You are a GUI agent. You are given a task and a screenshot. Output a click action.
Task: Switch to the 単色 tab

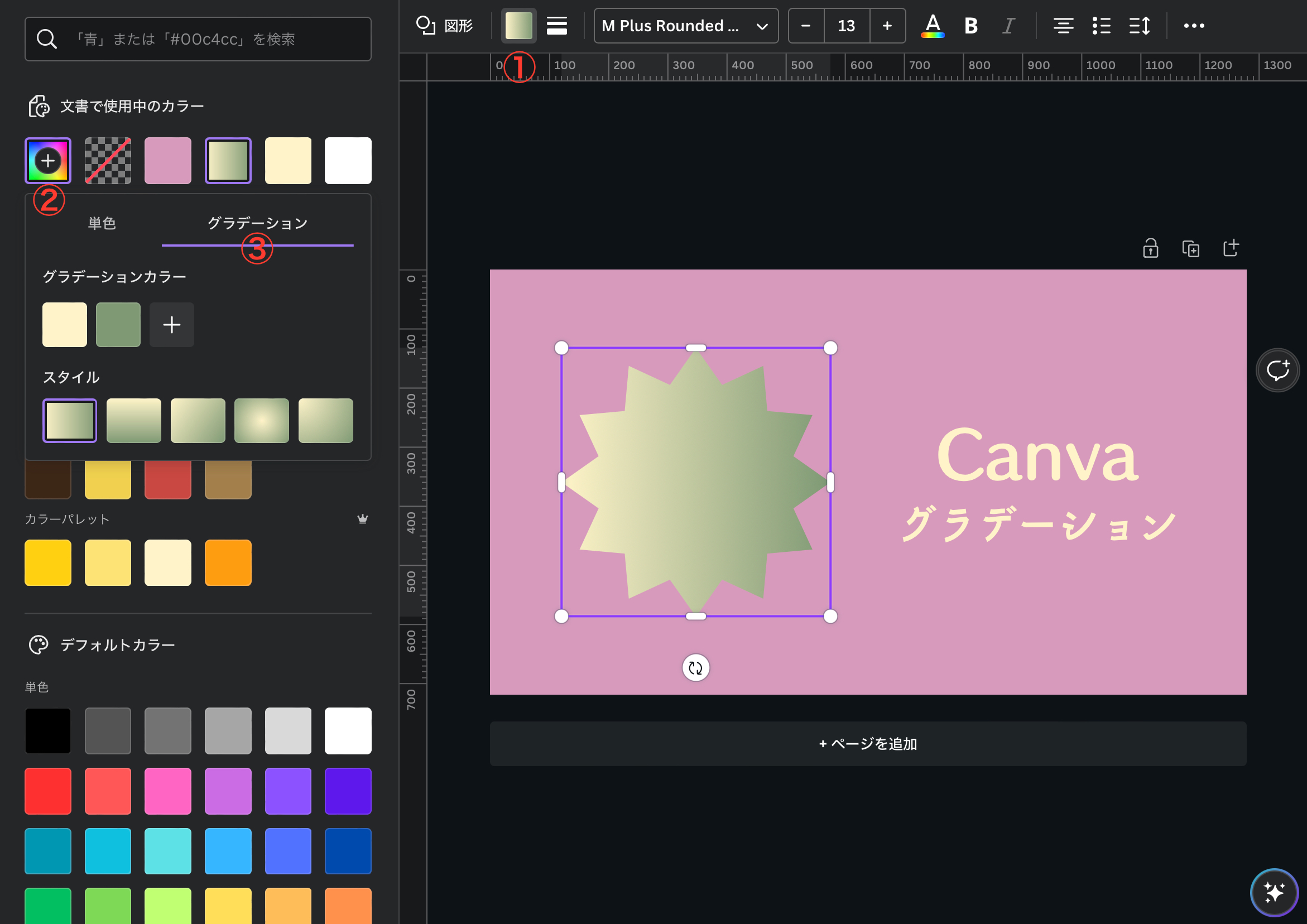[x=102, y=223]
